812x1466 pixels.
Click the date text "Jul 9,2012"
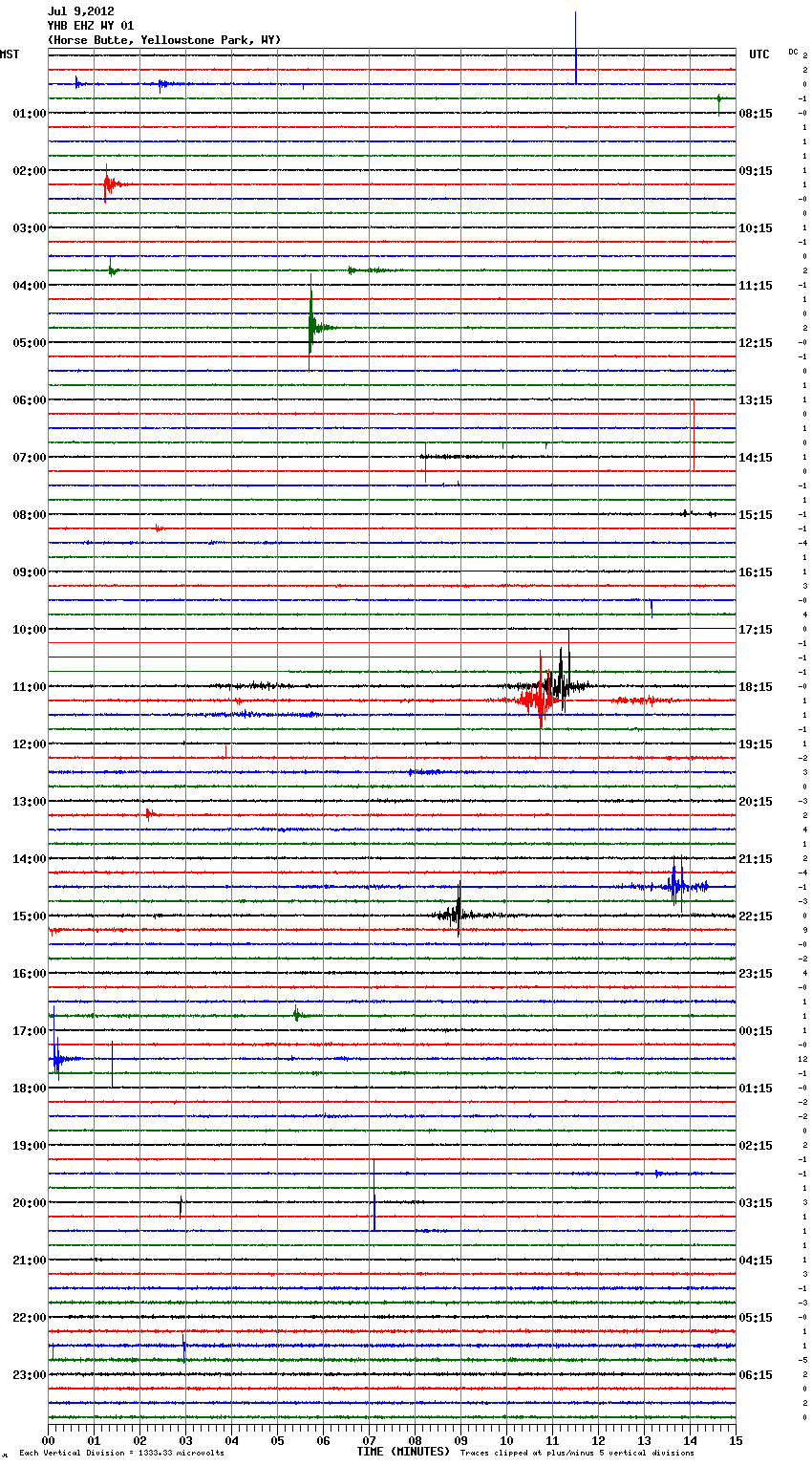coord(80,11)
